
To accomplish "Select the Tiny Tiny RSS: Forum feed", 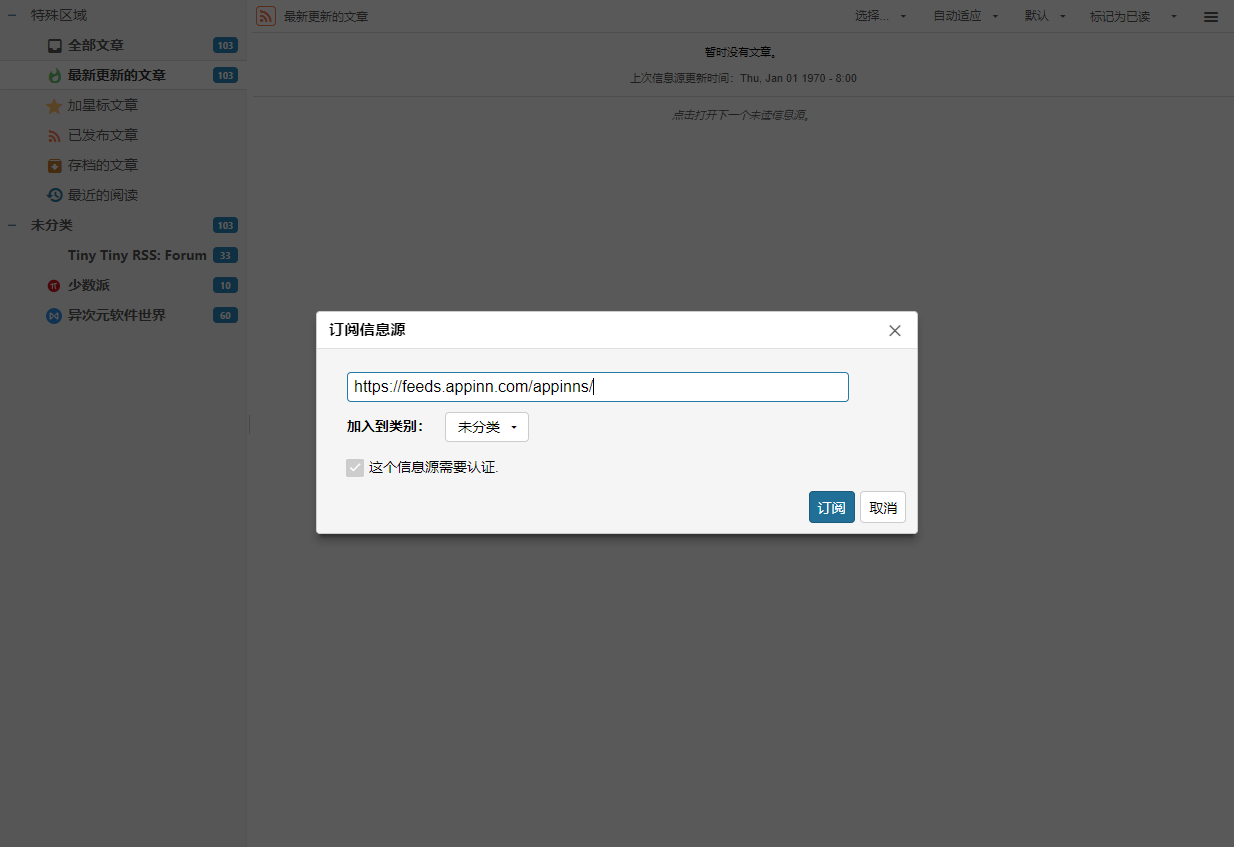I will tap(137, 256).
